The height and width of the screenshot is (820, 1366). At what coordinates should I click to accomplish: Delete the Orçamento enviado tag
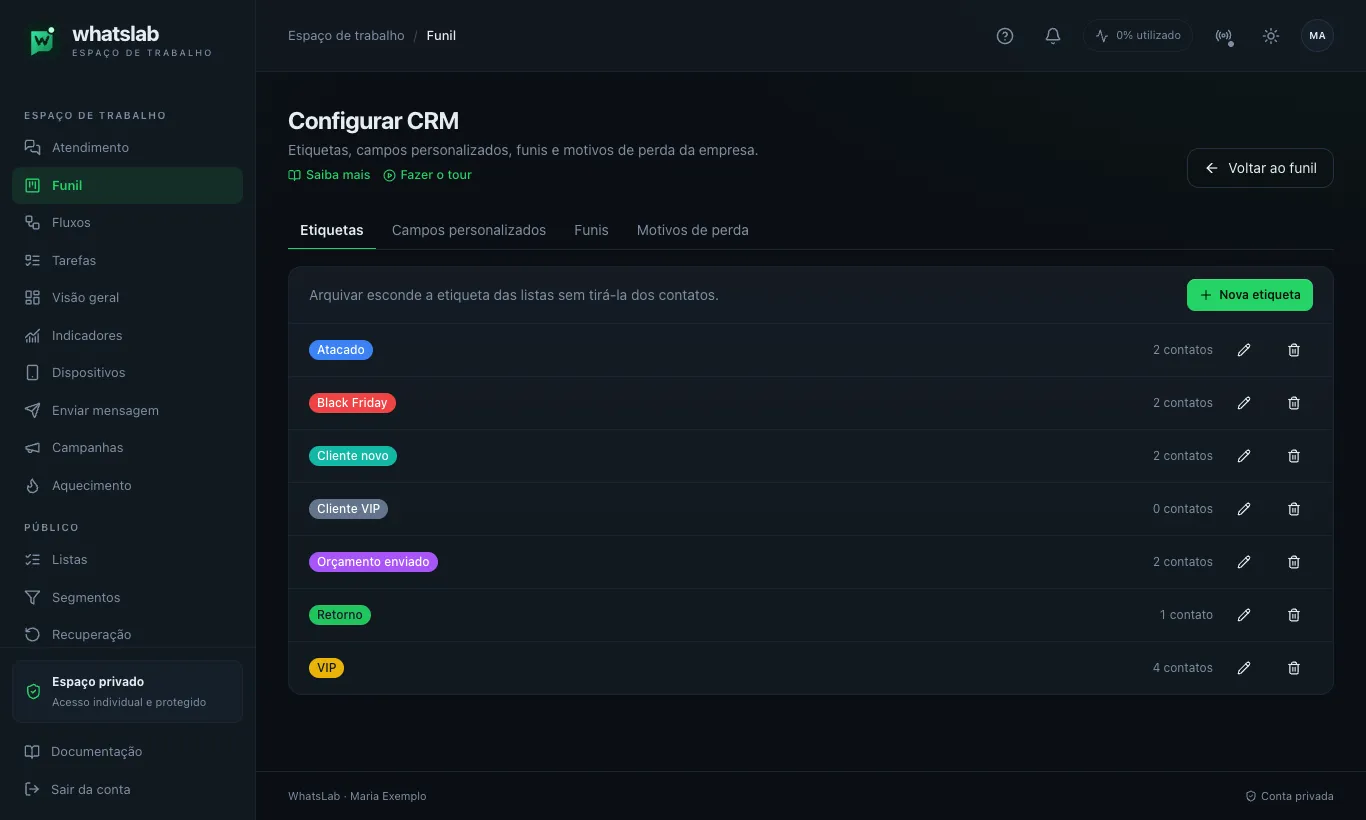(1294, 562)
